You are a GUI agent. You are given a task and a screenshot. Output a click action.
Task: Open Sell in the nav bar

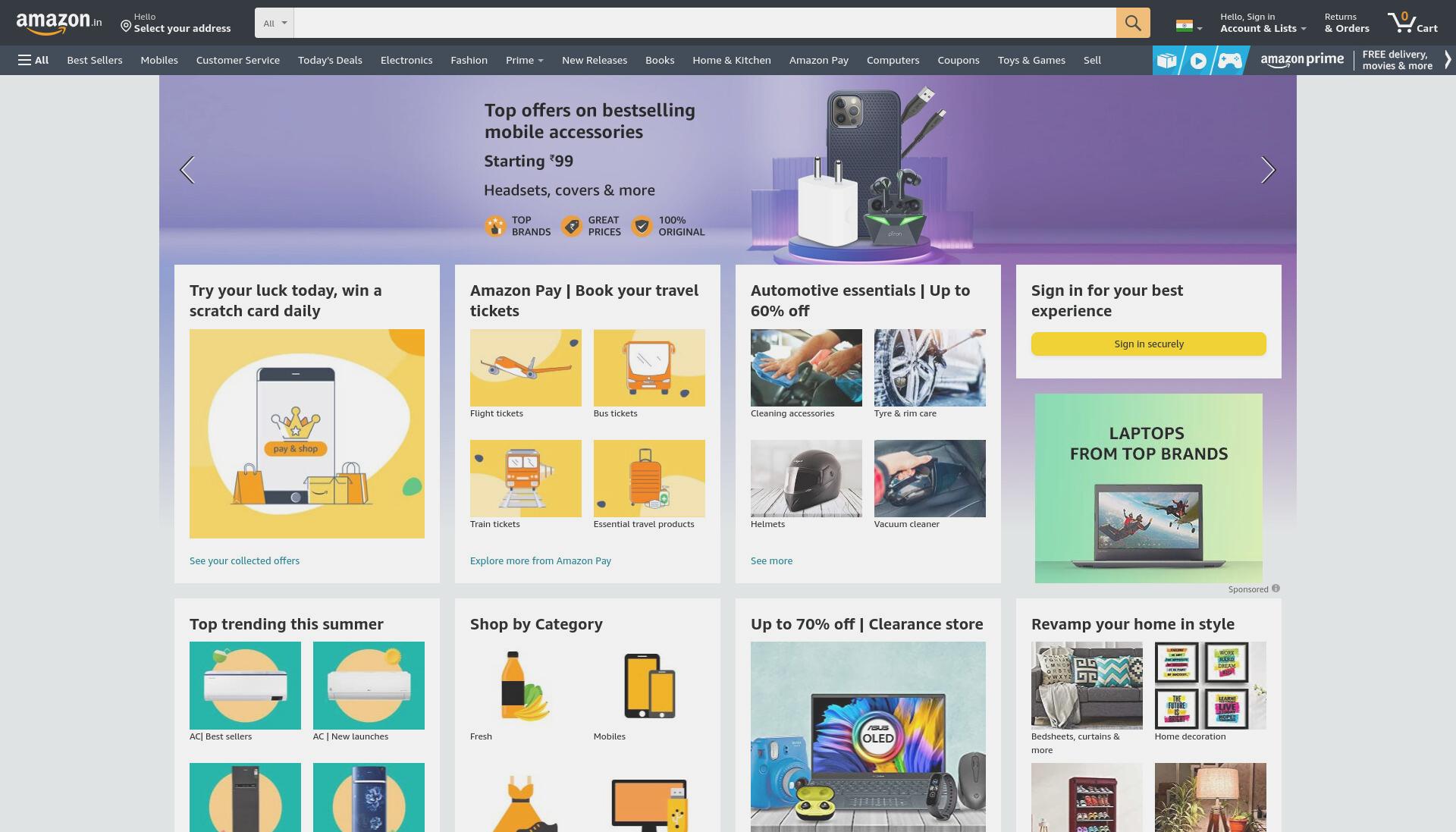tap(1092, 60)
